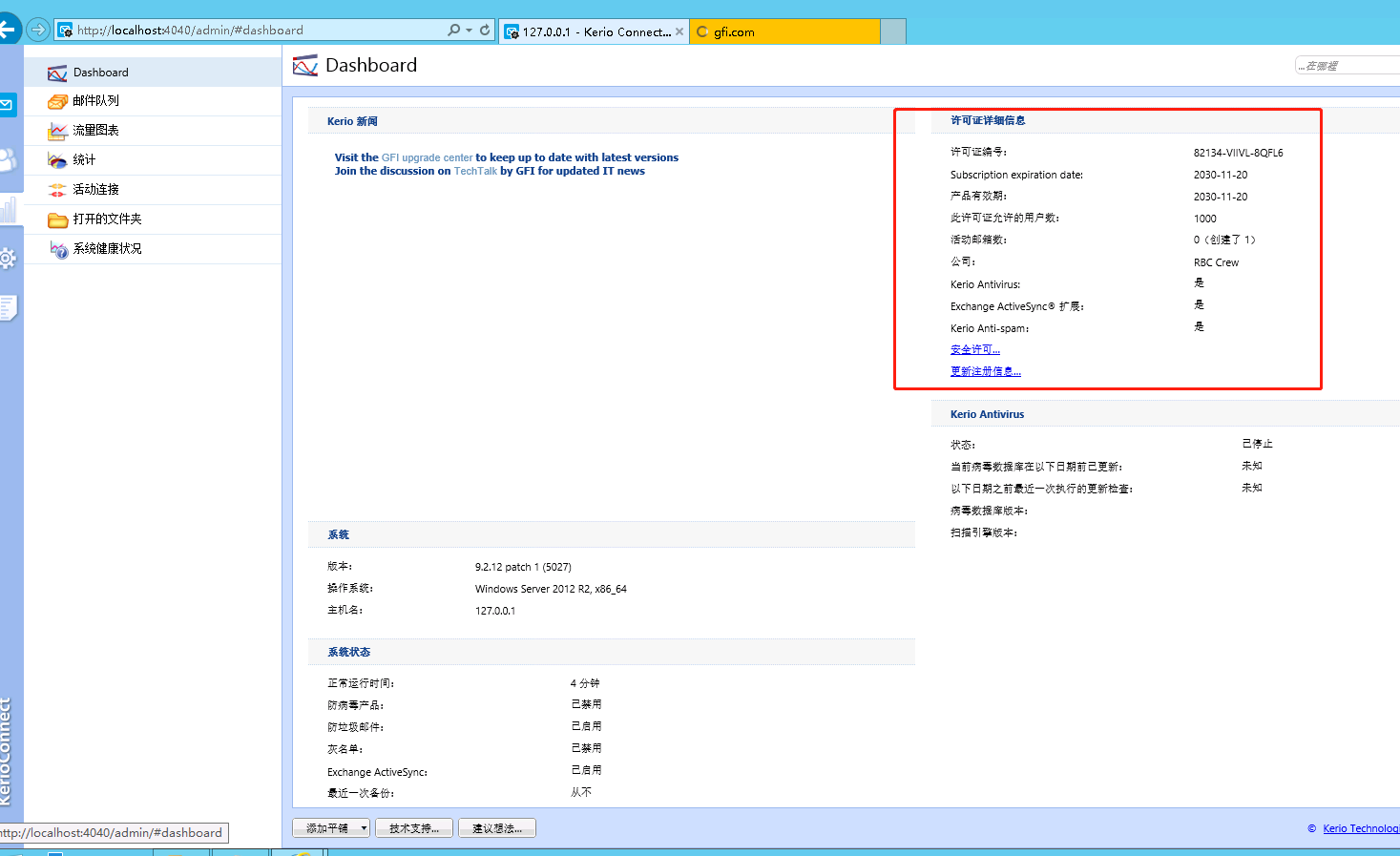Viewport: 1400px width, 856px height.
Task: Open 邮件队列 in the sidebar
Action: [153, 101]
